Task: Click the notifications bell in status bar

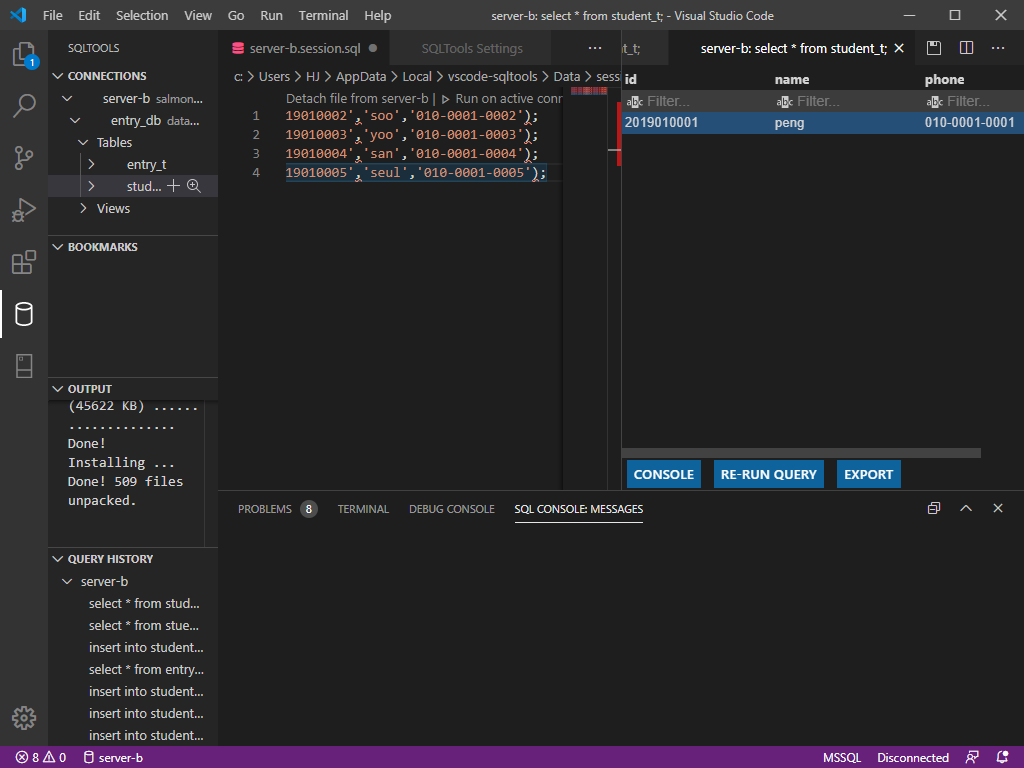Action: pyautogui.click(x=1003, y=758)
